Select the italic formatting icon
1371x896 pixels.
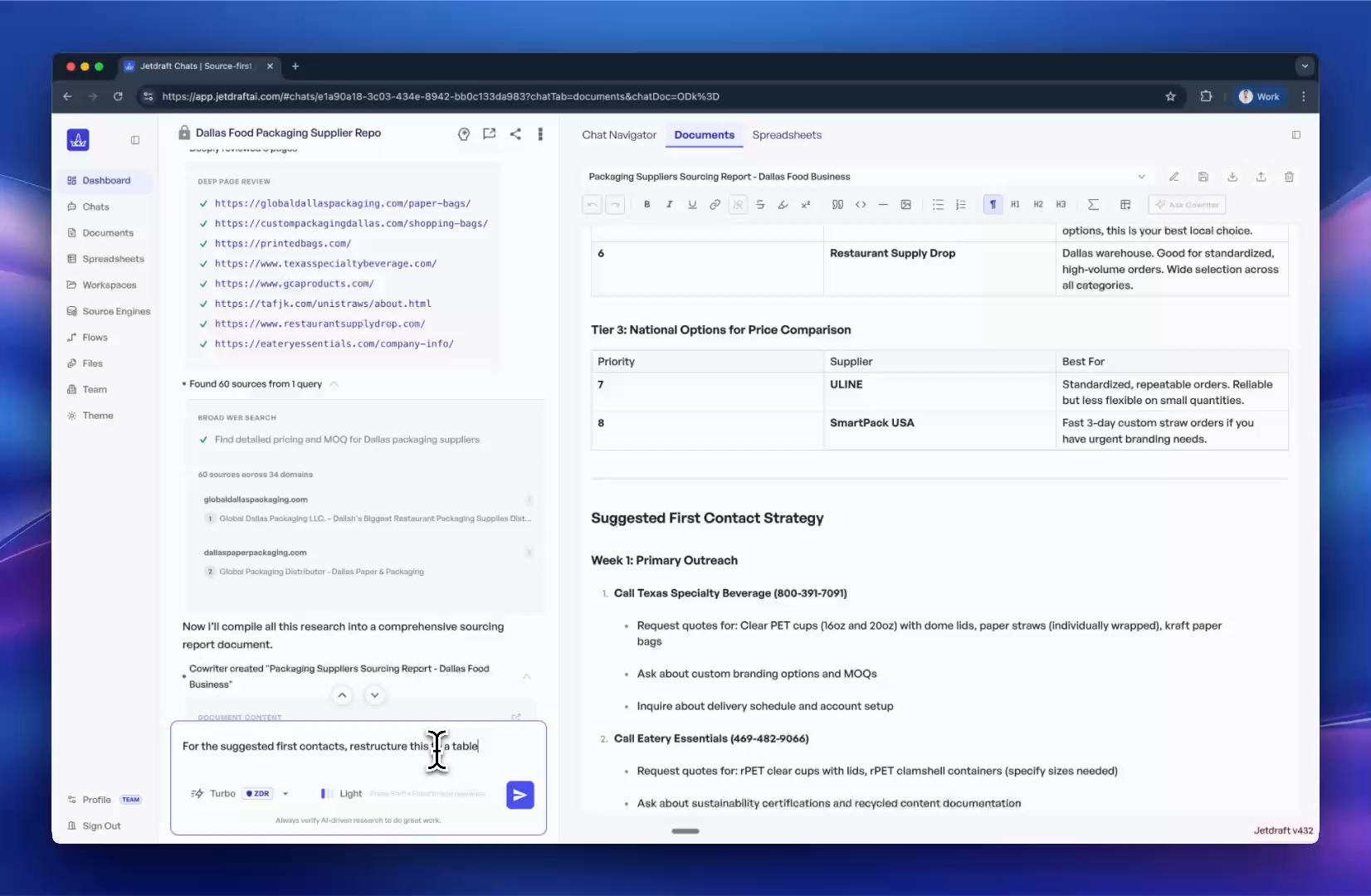point(670,204)
